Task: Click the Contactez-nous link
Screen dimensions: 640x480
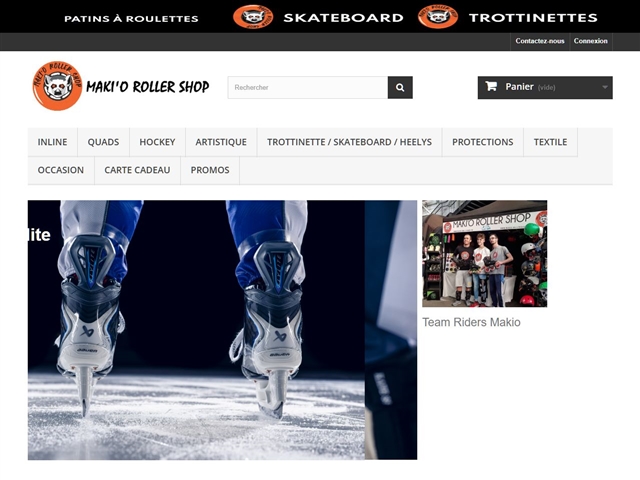Action: [x=540, y=41]
